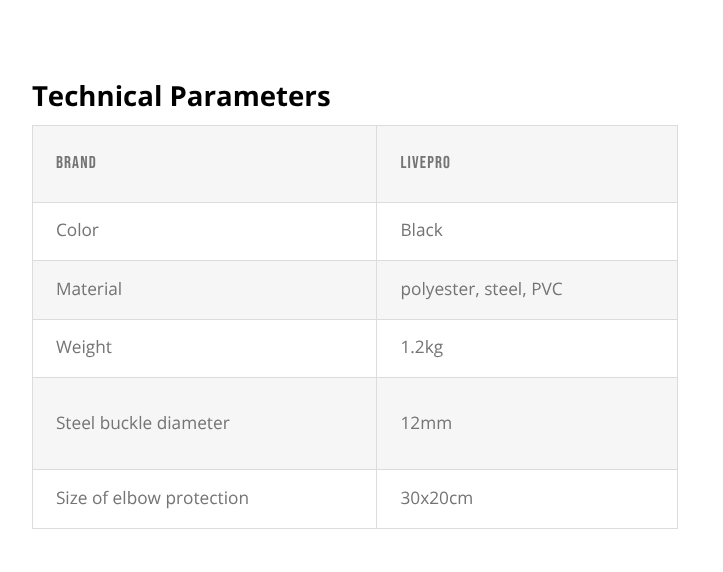The width and height of the screenshot is (723, 572).
Task: Click the 12mm diameter value
Action: click(x=426, y=423)
